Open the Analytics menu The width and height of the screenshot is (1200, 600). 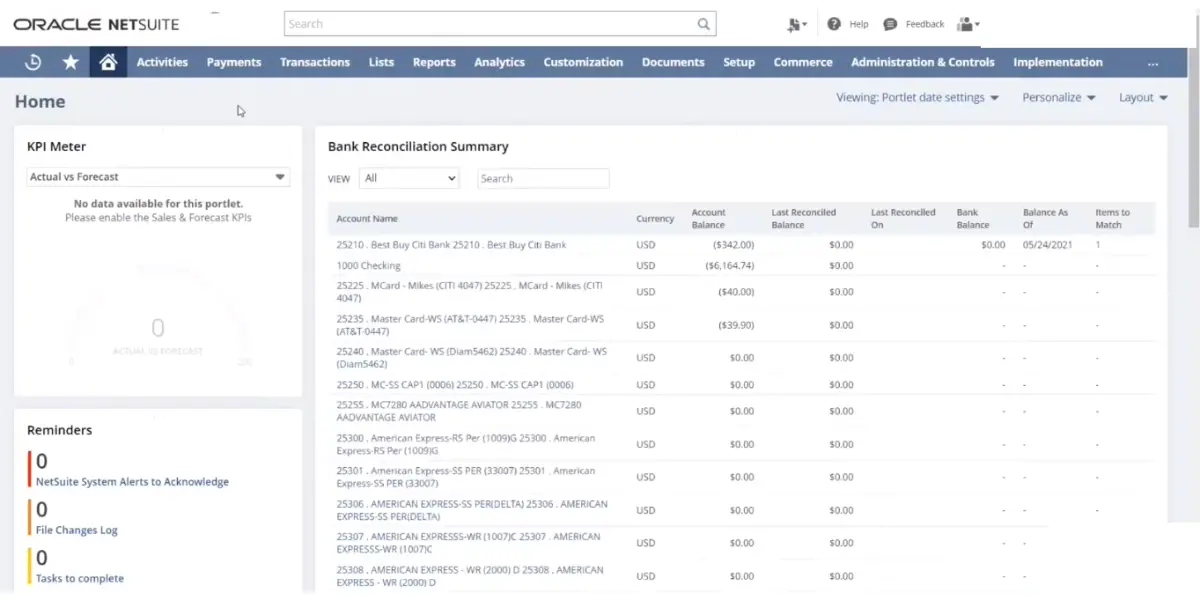(499, 62)
